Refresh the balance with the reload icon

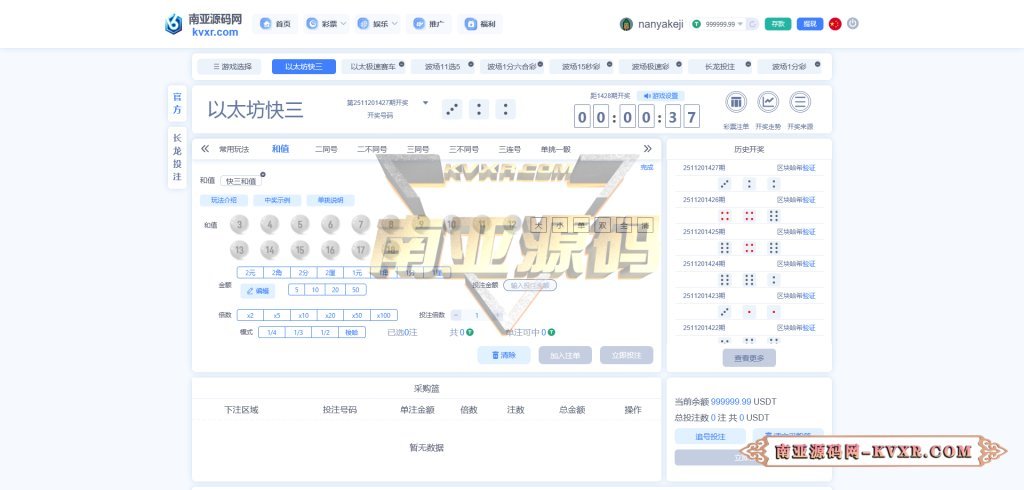752,24
